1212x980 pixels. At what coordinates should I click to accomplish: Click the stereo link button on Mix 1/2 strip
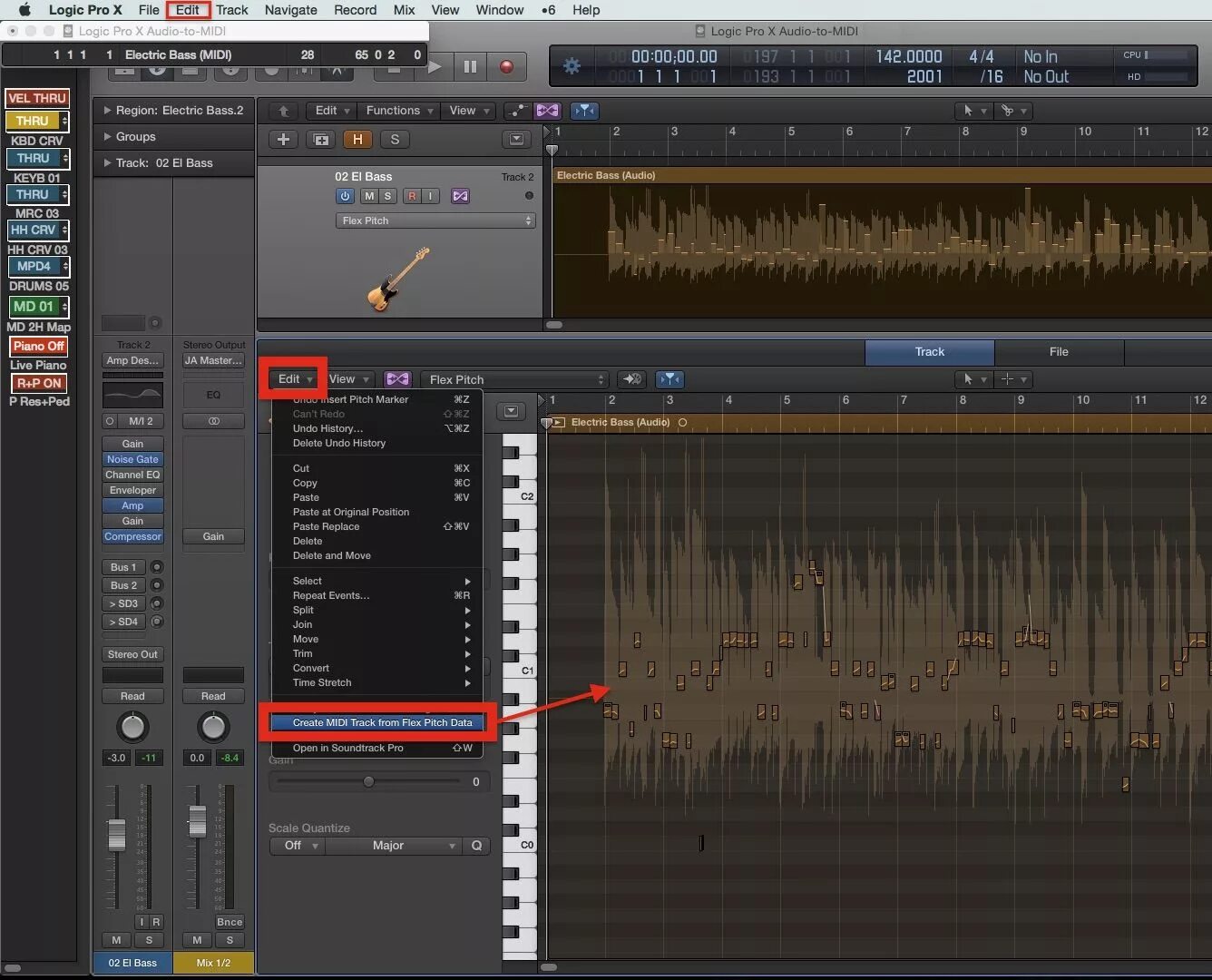tap(213, 421)
